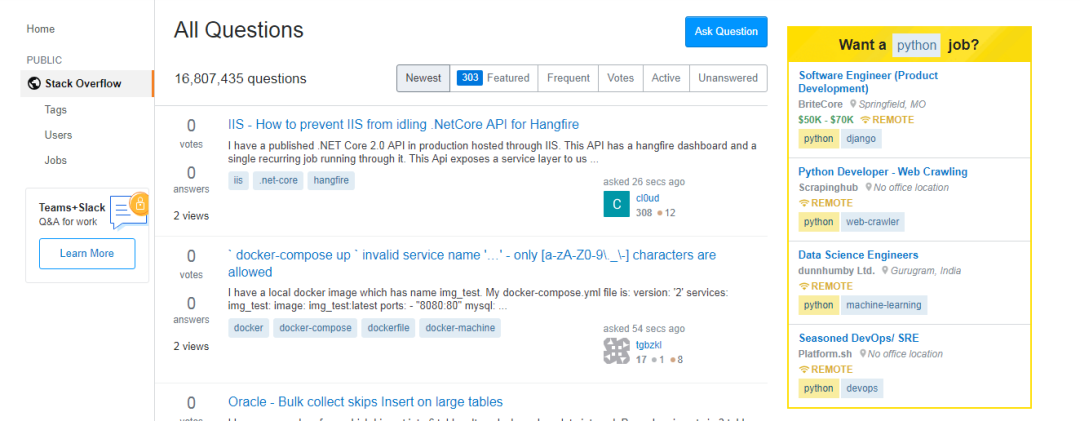This screenshot has height=421, width=1080.
Task: Click REMOTE wifi icon under BriteCore job
Action: pyautogui.click(x=865, y=120)
